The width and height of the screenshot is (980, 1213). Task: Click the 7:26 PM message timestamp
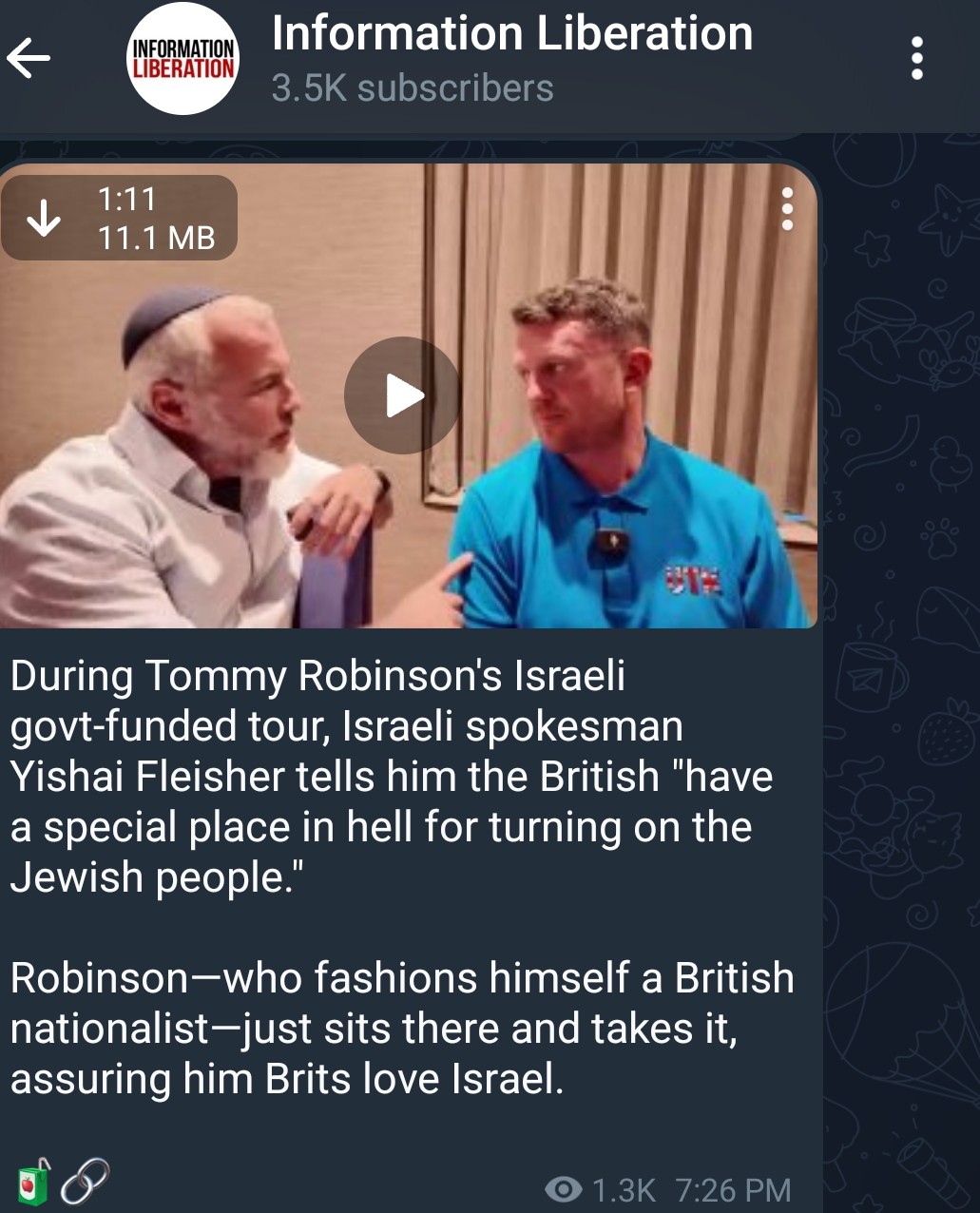[733, 1190]
